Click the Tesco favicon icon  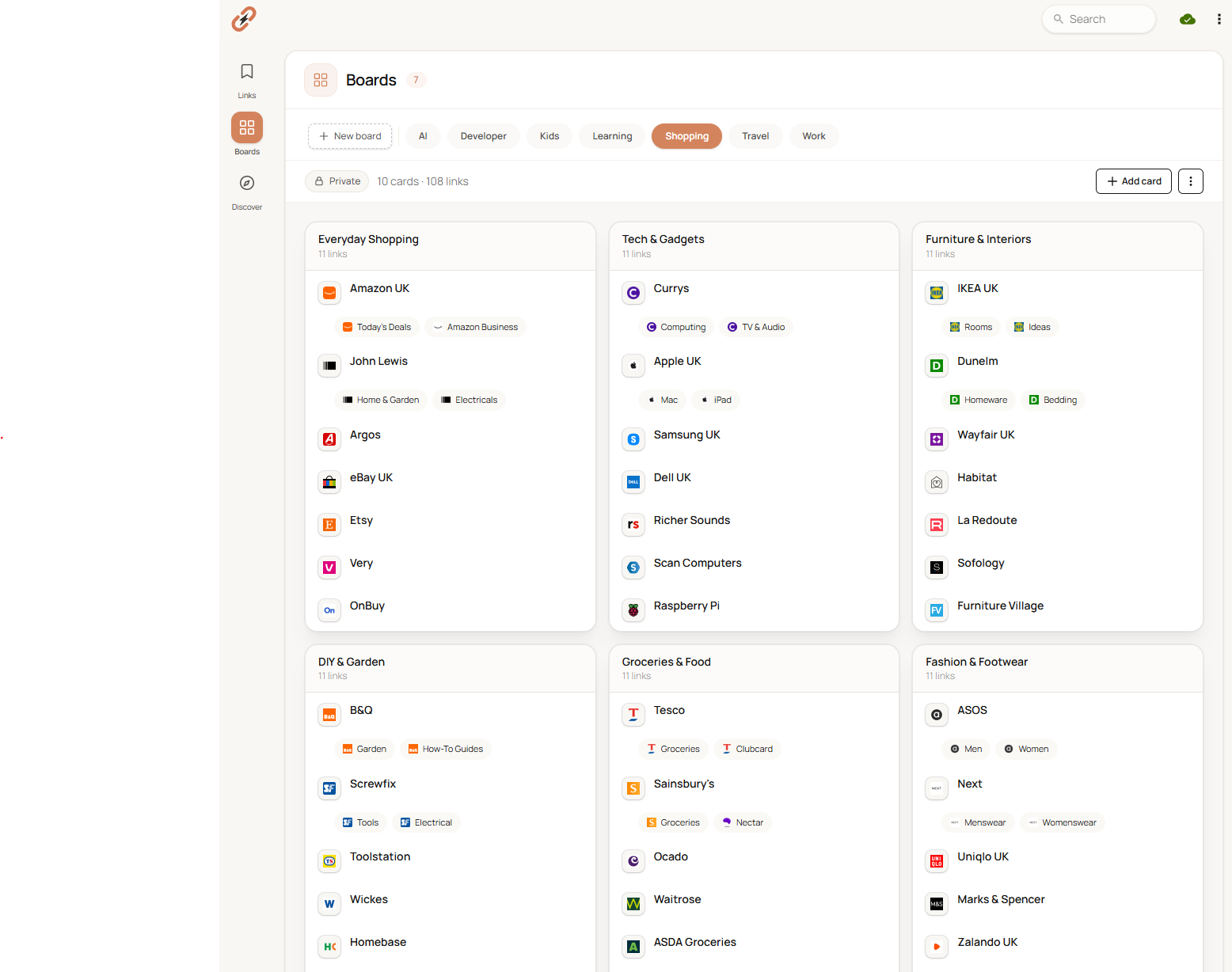(633, 715)
